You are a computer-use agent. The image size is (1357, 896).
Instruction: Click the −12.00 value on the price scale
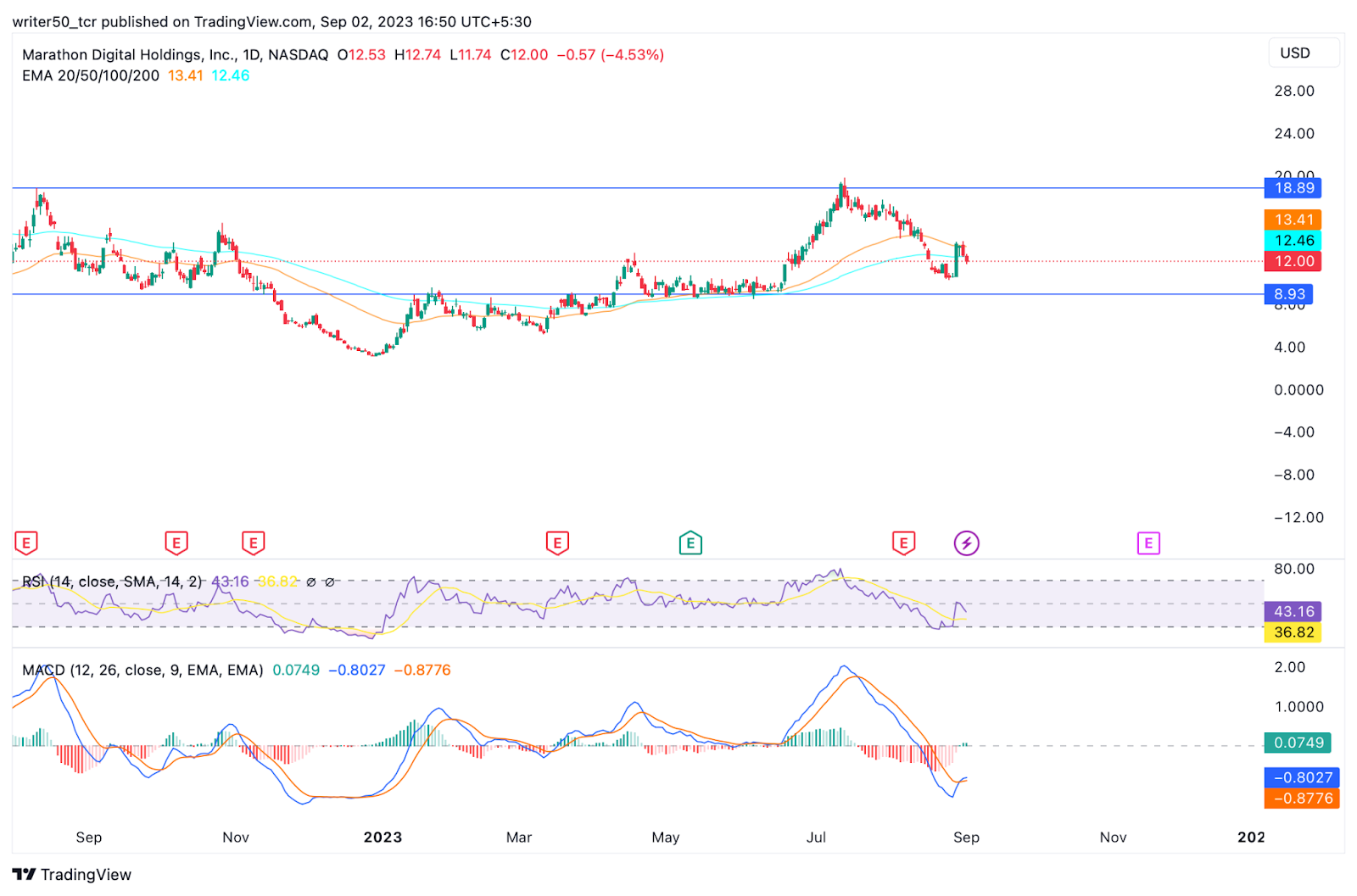coord(1298,517)
